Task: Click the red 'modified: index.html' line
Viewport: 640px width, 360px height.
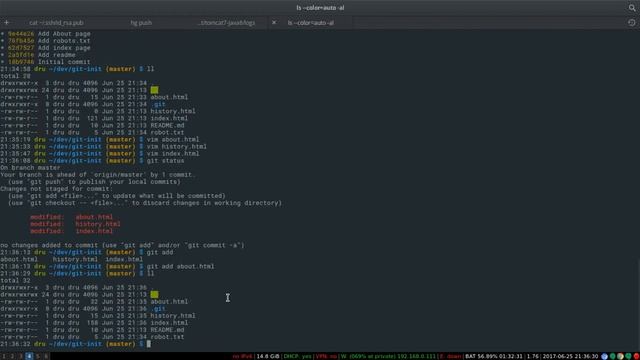Action: click(71, 231)
